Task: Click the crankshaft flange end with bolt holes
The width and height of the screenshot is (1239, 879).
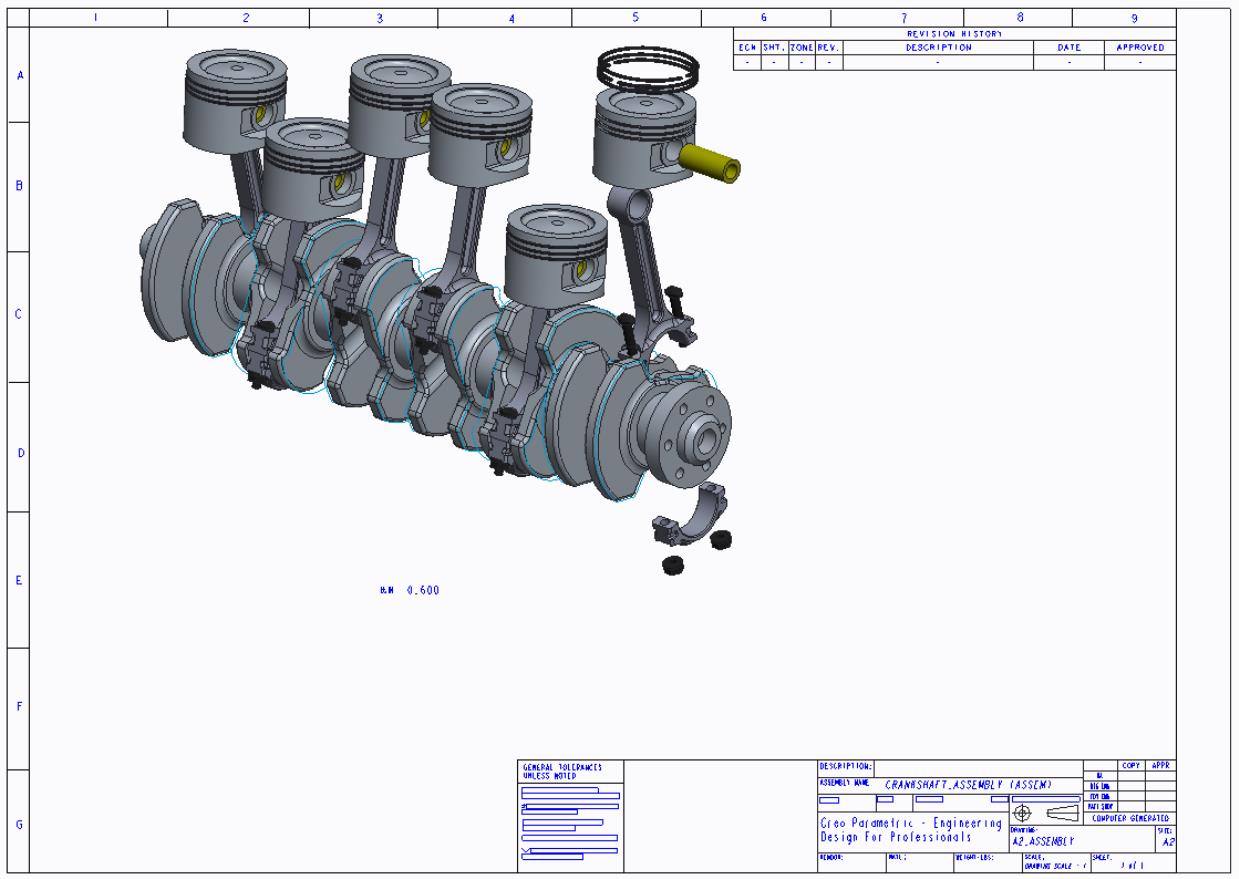Action: (x=695, y=419)
